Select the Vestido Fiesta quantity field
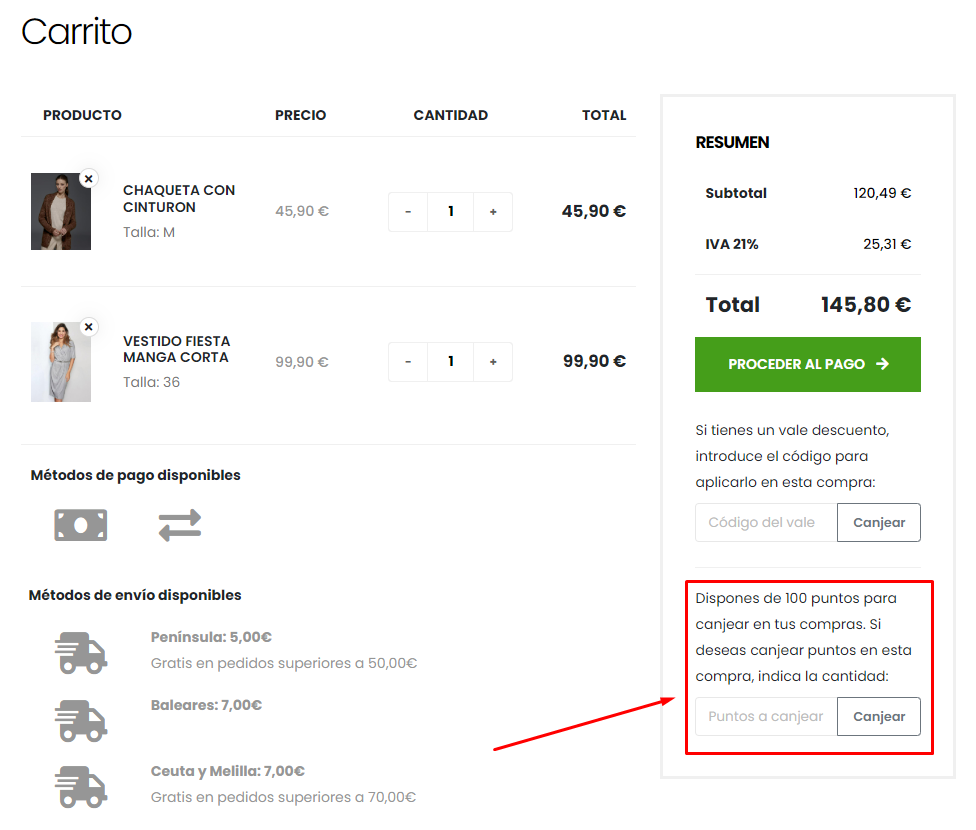 tap(451, 362)
